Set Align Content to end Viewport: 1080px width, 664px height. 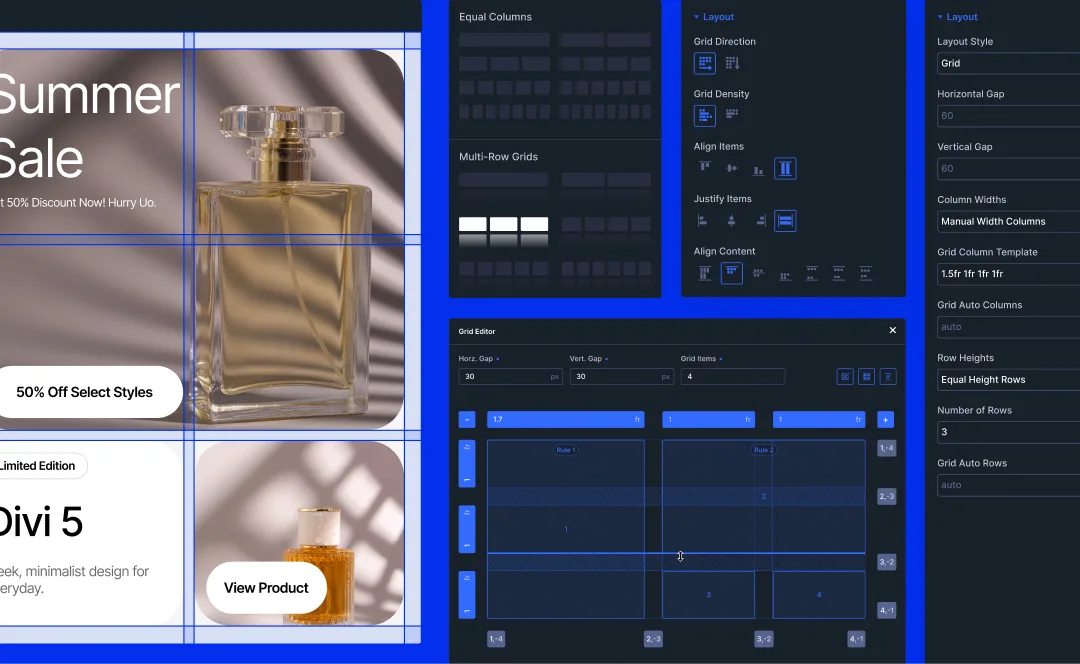785,276
